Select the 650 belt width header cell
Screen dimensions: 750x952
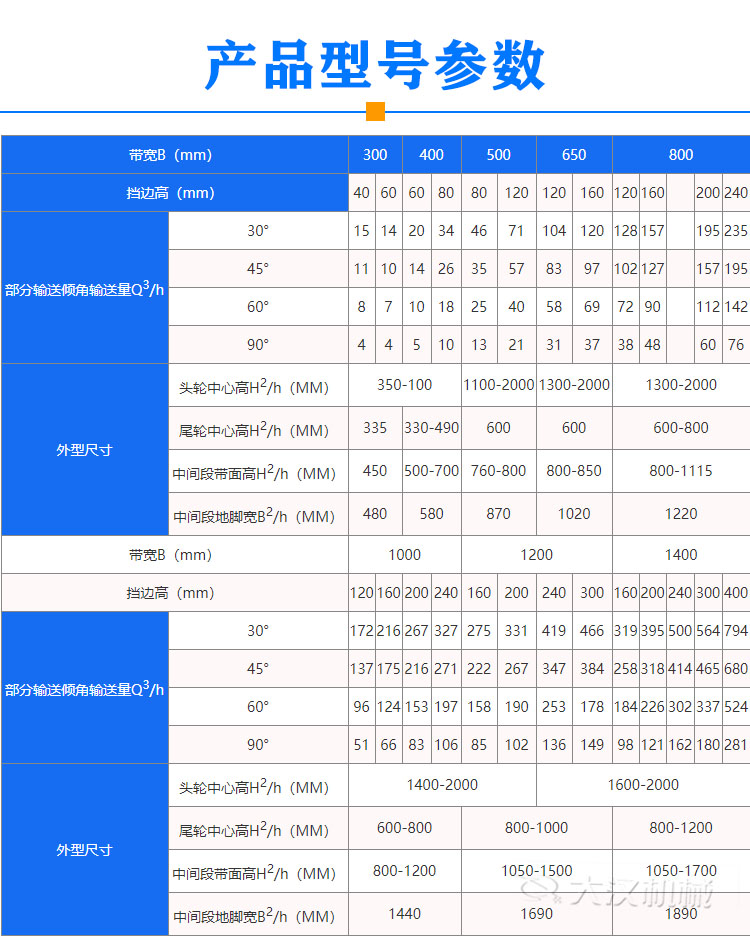(574, 155)
